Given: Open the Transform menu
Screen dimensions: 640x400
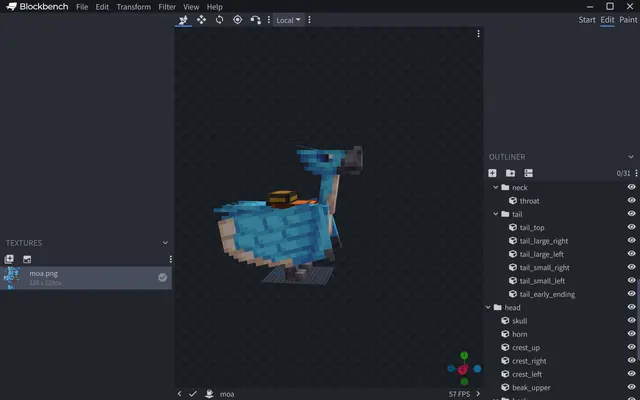Looking at the screenshot, I should (x=133, y=7).
